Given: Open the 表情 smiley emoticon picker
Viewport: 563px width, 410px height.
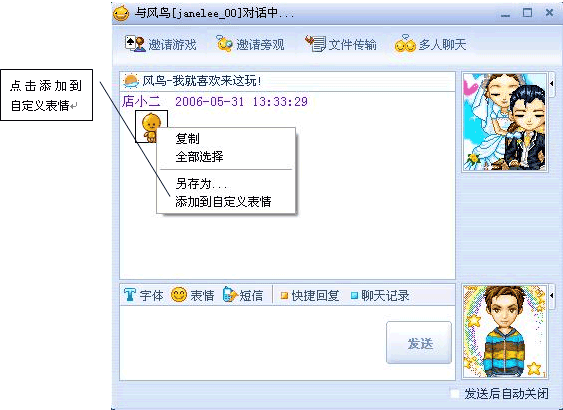Looking at the screenshot, I should [179, 295].
